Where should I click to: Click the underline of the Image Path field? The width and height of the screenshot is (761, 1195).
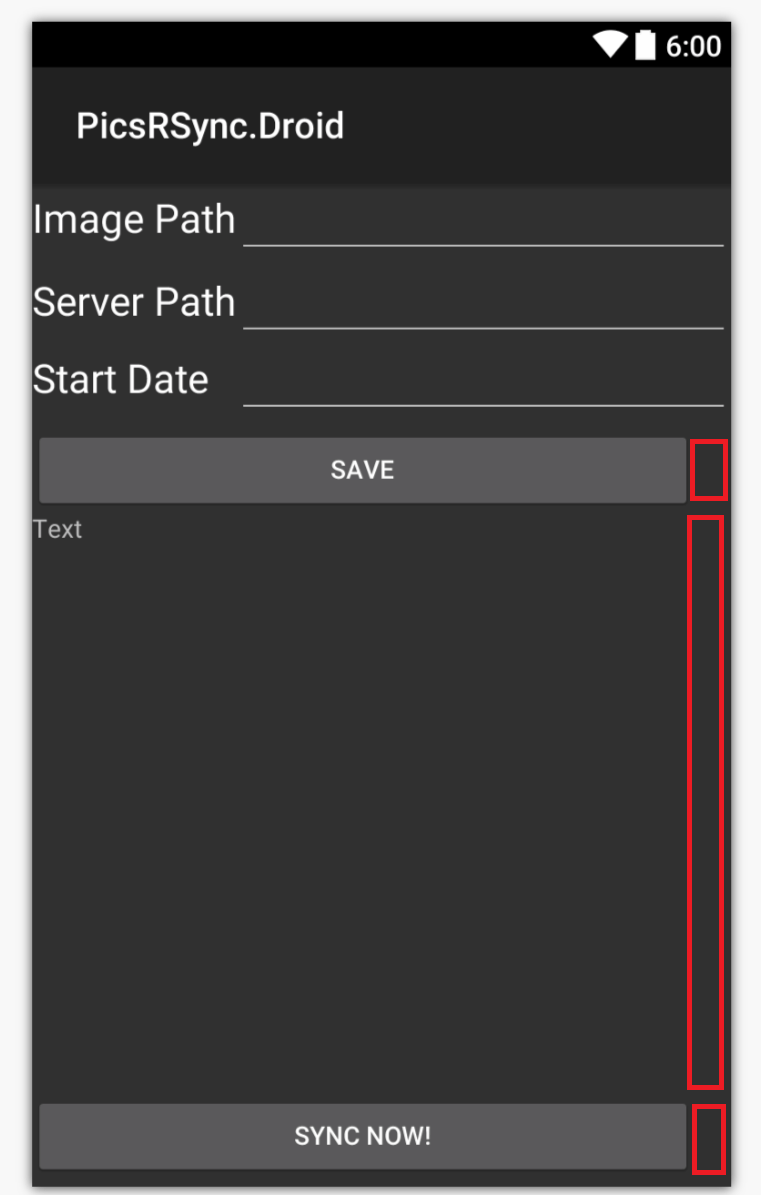[x=483, y=243]
